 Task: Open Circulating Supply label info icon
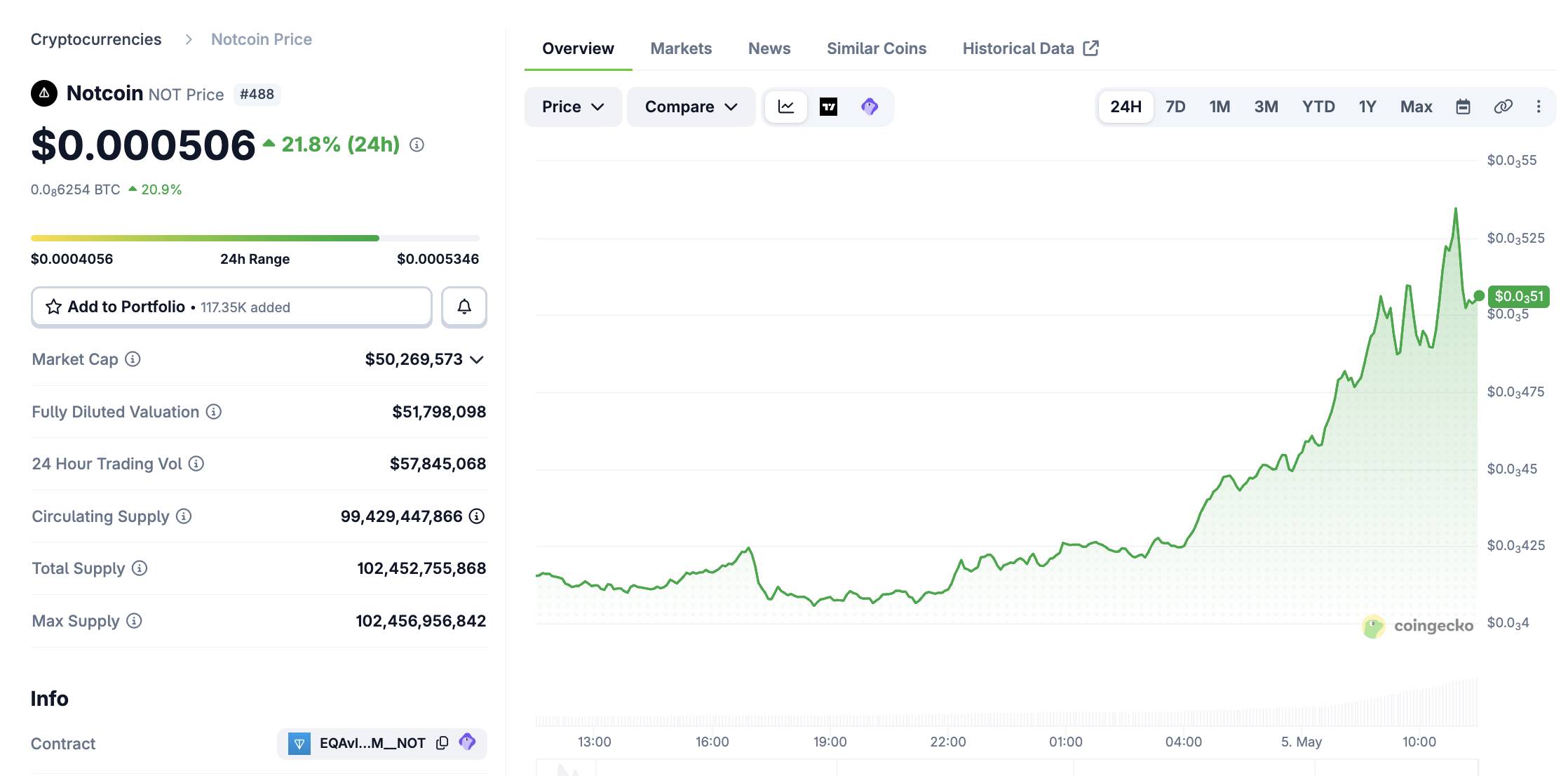[x=184, y=516]
